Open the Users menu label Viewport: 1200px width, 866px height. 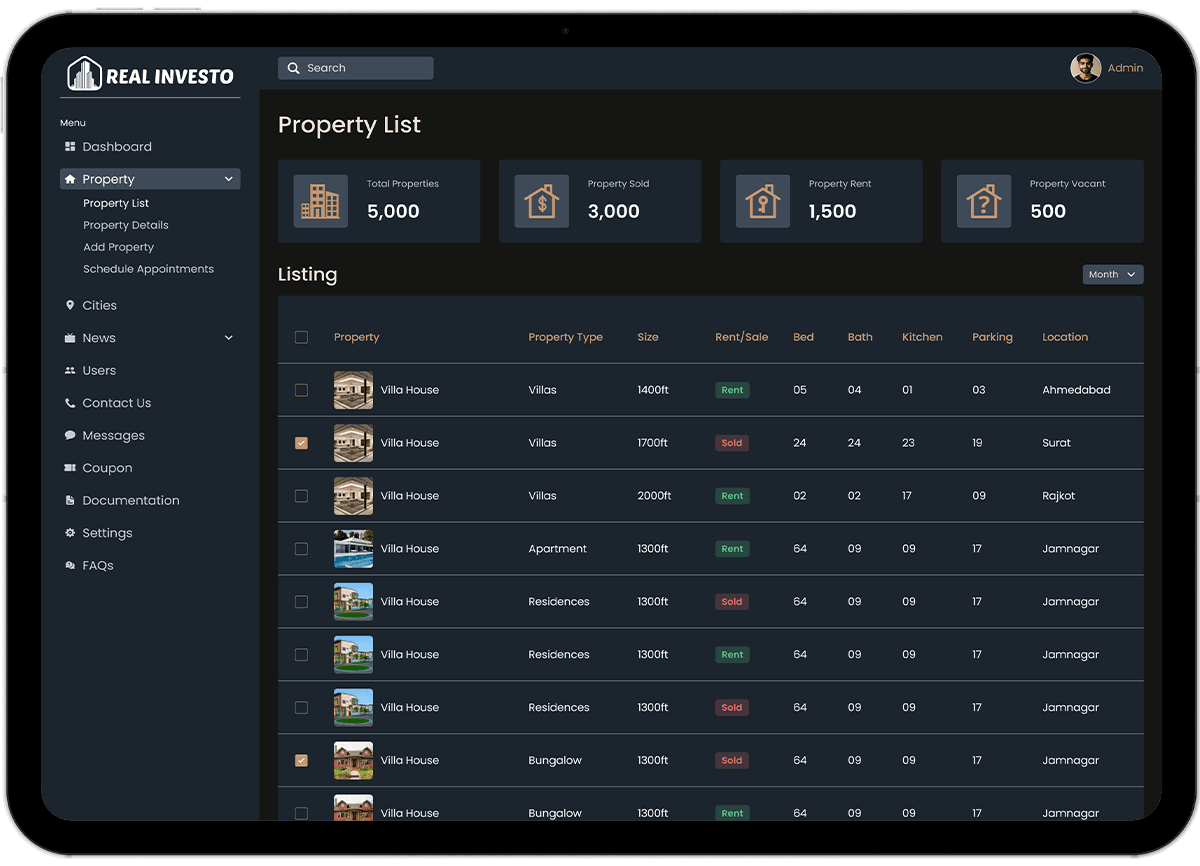(x=99, y=370)
